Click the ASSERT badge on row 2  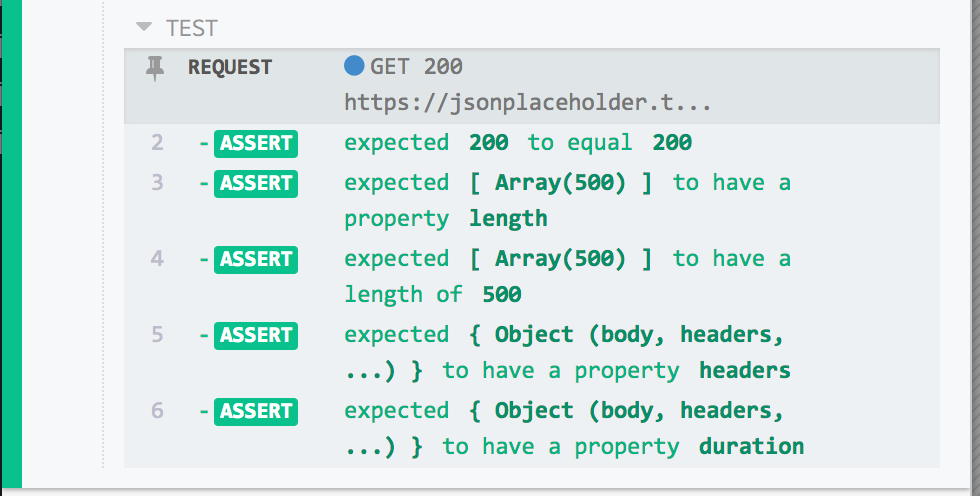click(256, 143)
